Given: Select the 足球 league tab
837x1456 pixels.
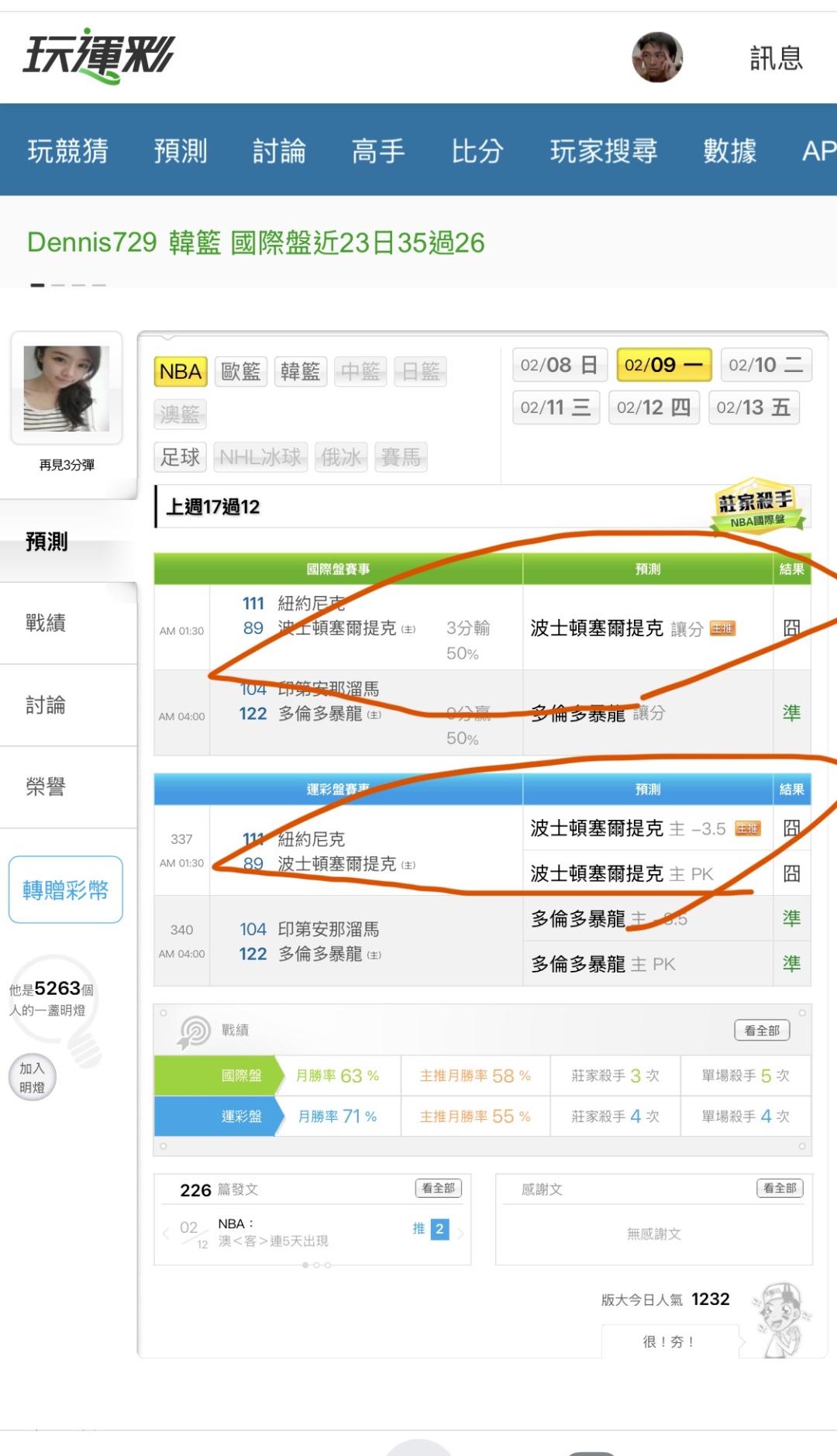Looking at the screenshot, I should click(181, 457).
